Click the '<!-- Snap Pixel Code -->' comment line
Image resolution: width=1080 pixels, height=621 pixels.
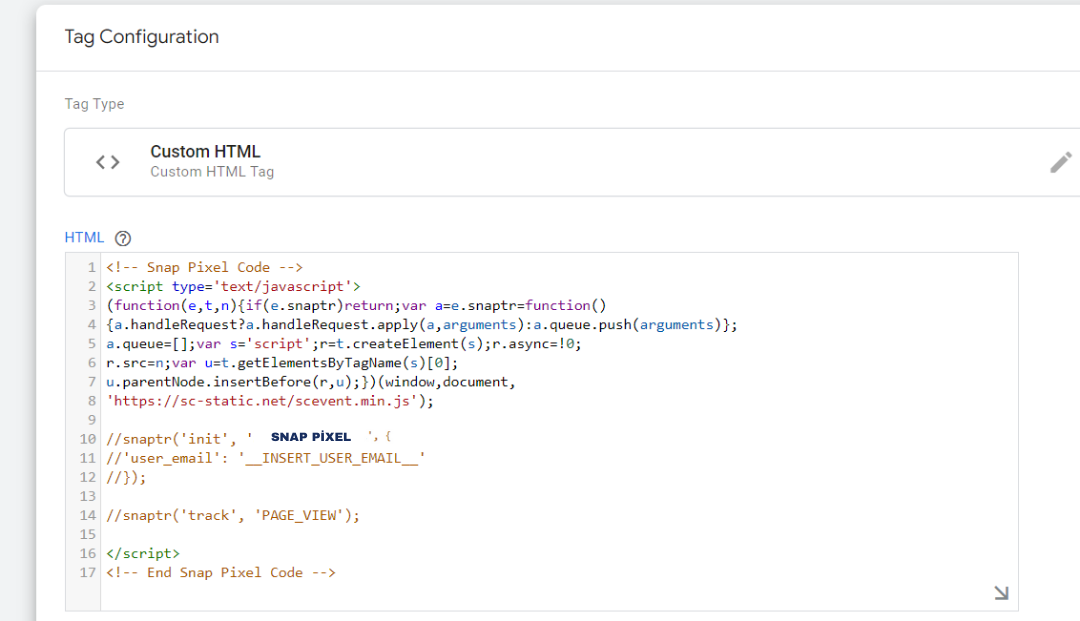[205, 267]
